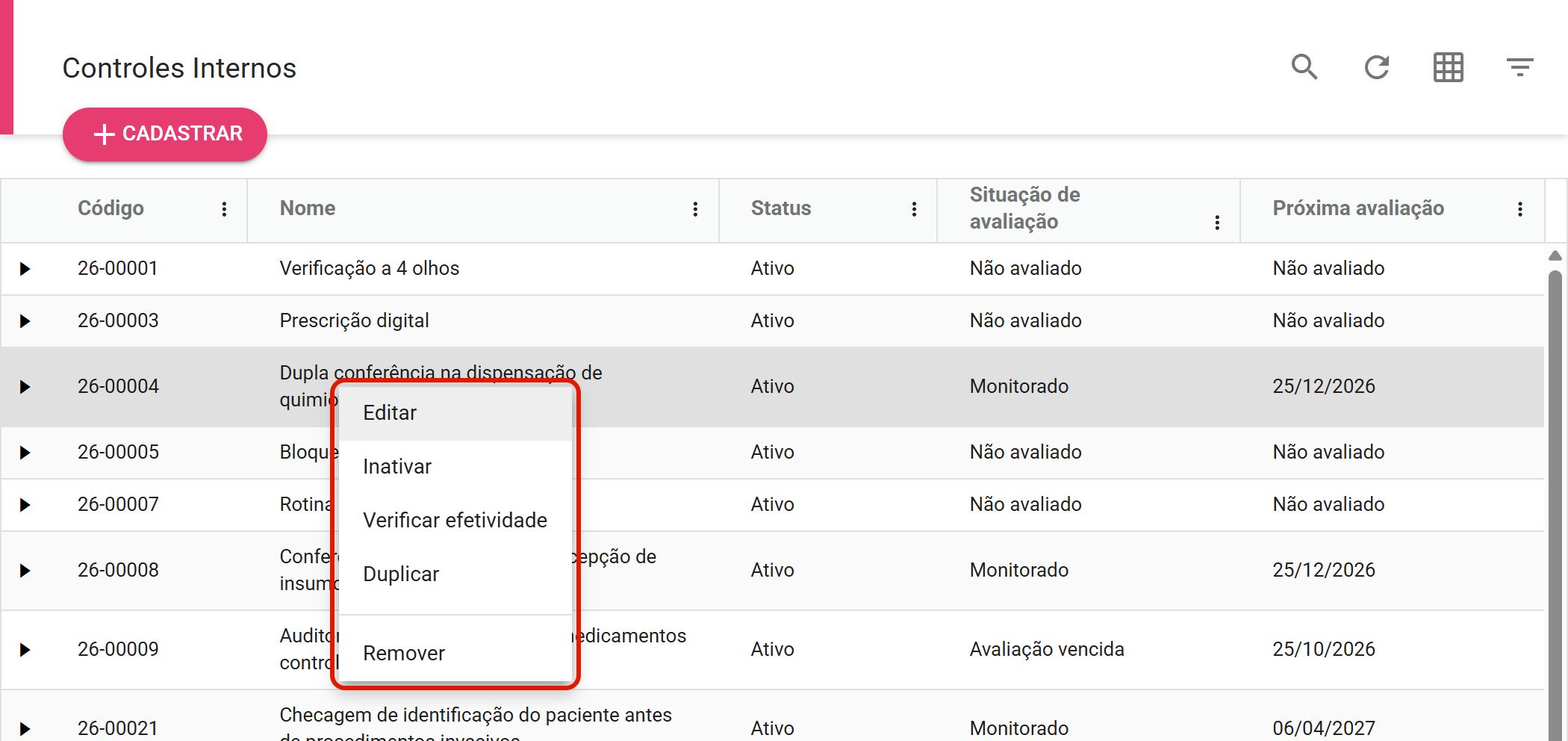This screenshot has height=741, width=1568.
Task: Open the search magnifier icon
Action: (1304, 67)
